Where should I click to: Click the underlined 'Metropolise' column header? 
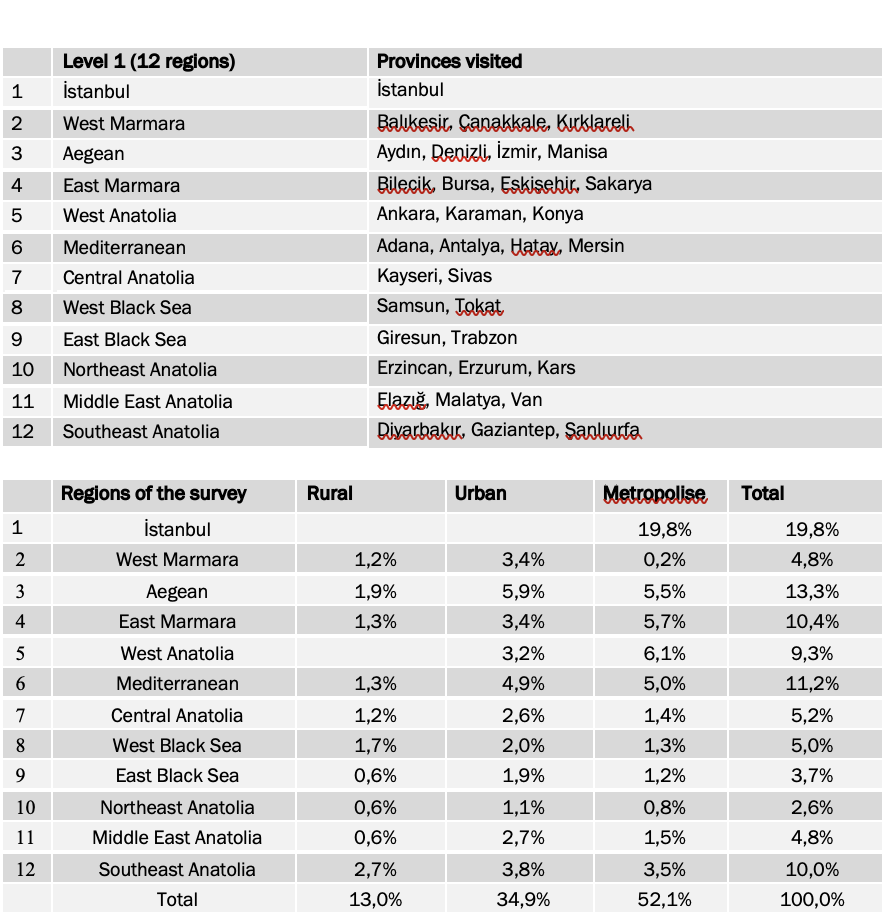[654, 494]
